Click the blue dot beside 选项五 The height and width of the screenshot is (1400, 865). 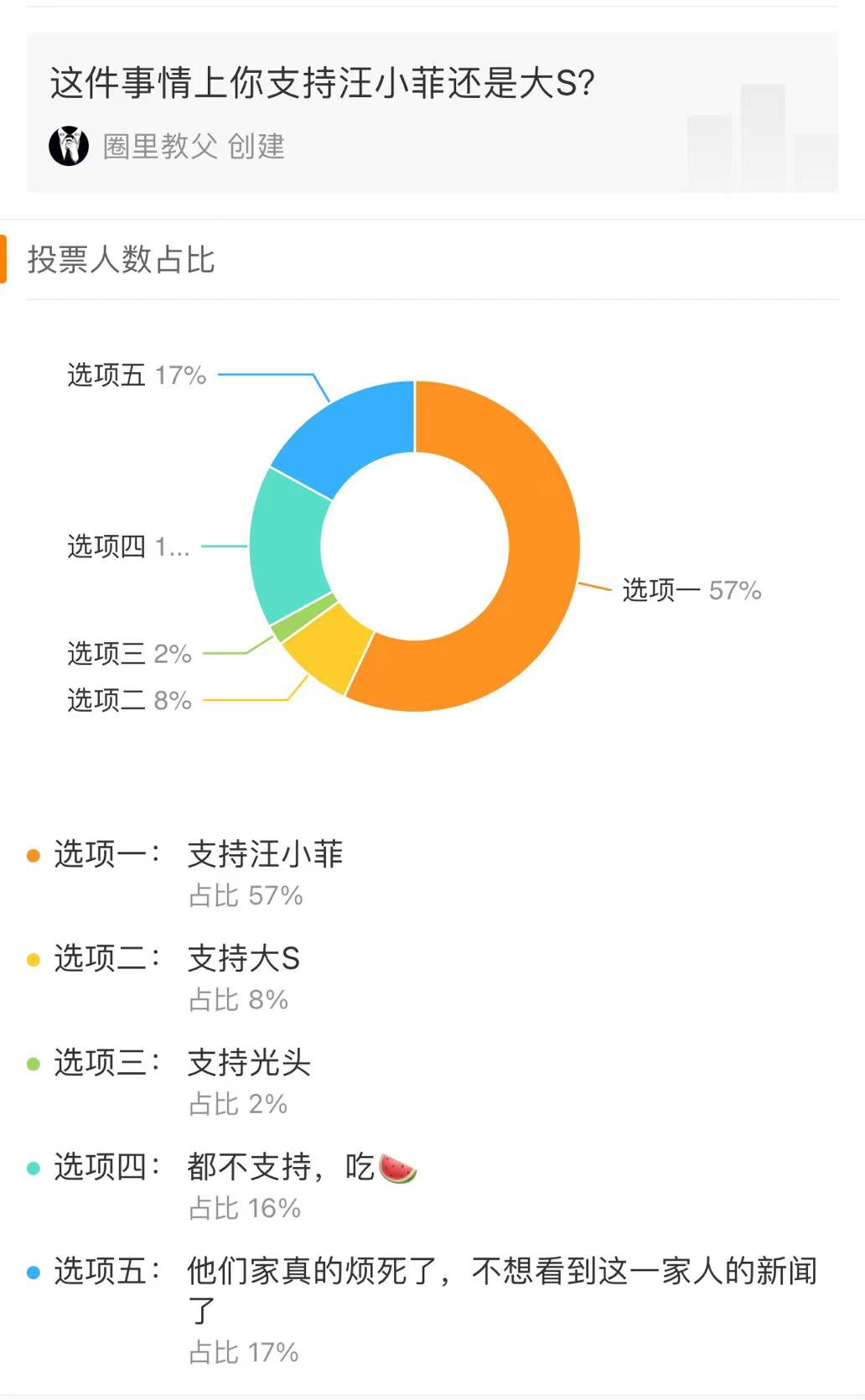point(32,1273)
